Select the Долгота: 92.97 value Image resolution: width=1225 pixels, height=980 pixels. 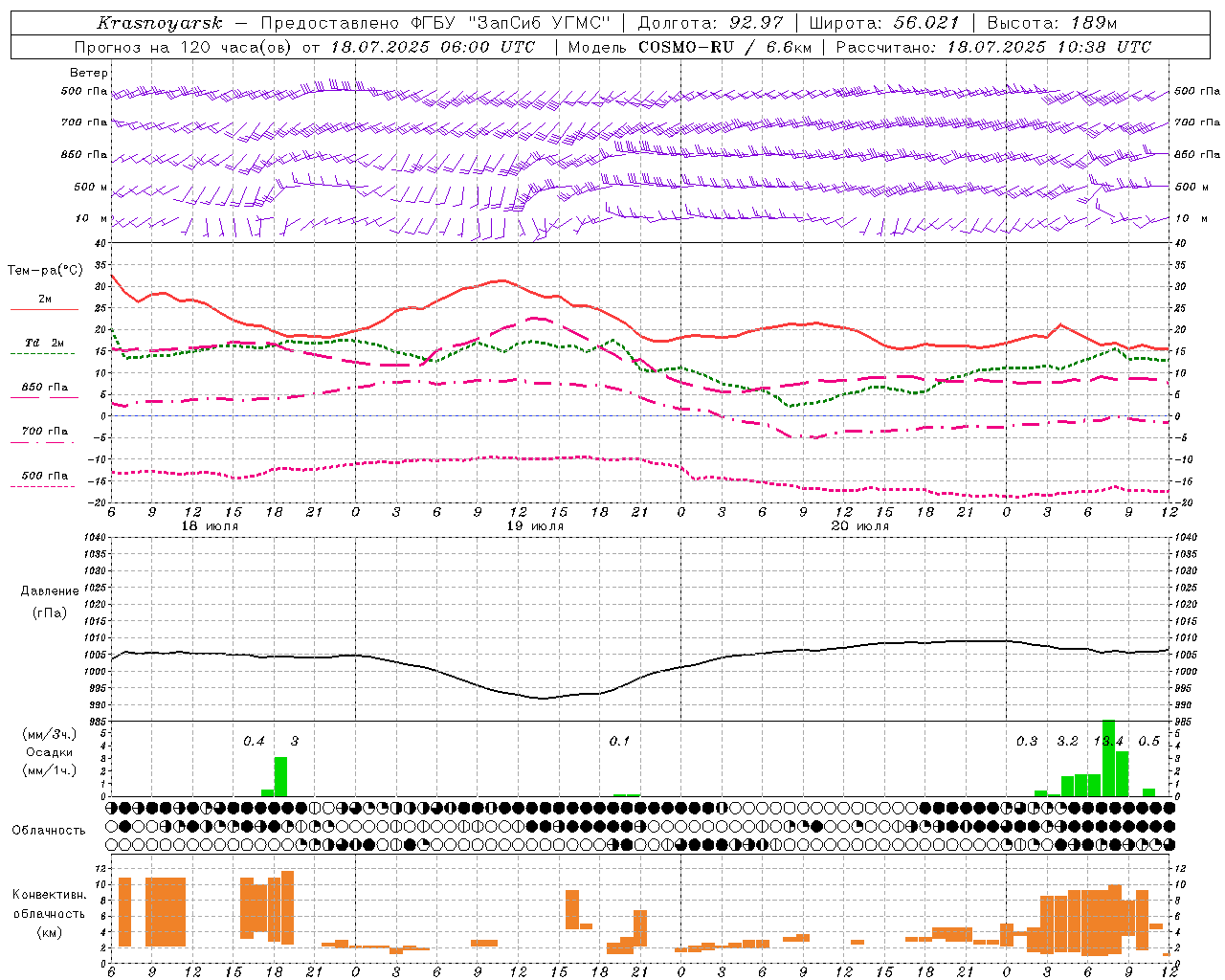(x=710, y=23)
